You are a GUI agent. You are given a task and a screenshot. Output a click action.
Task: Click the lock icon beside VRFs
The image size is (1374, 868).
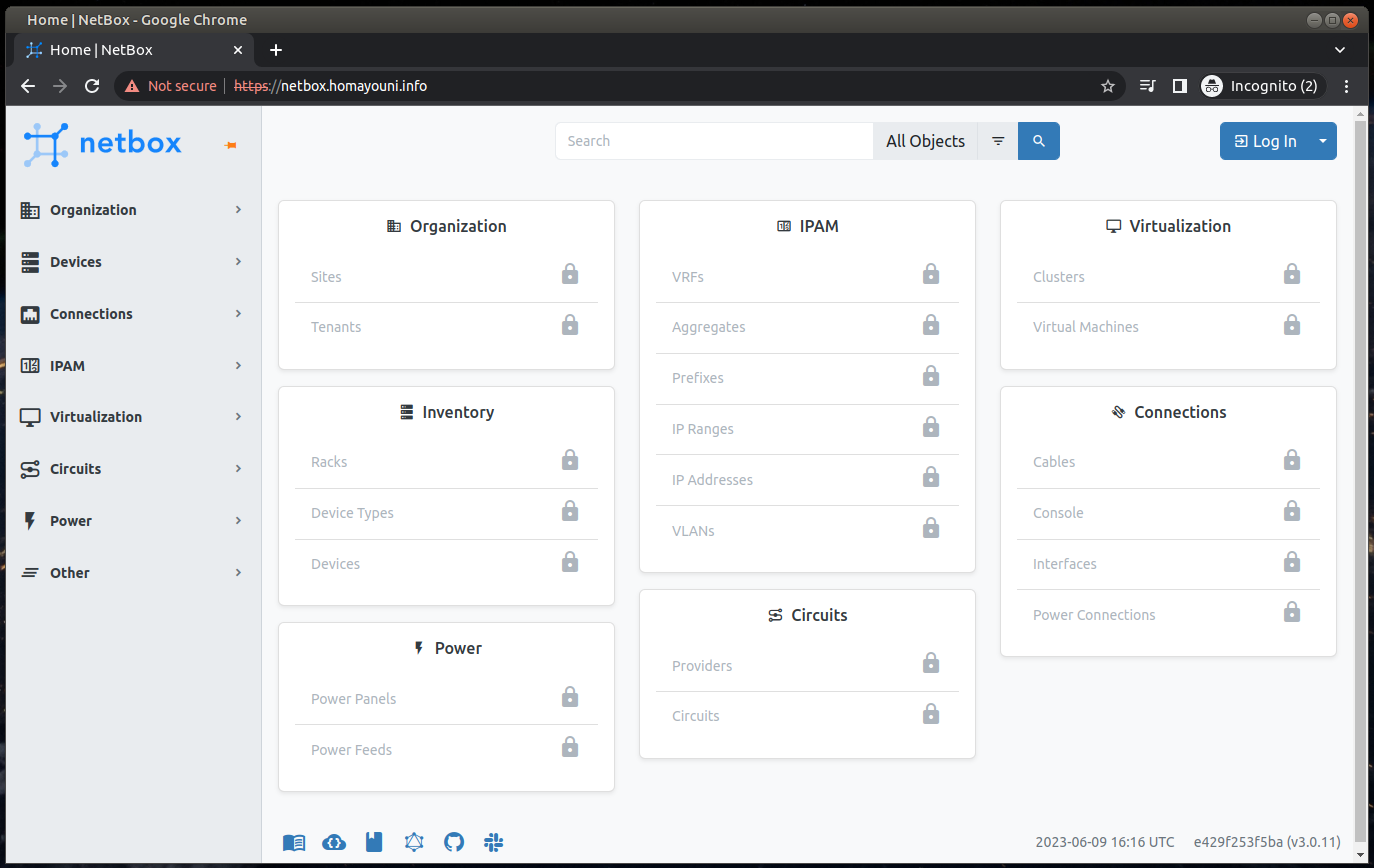[931, 274]
